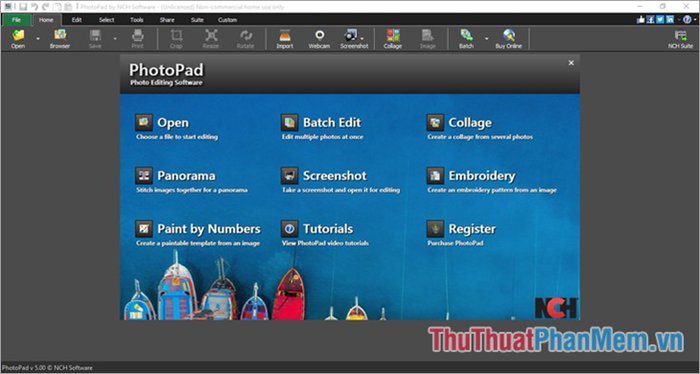Image resolution: width=700 pixels, height=374 pixels.
Task: Click the LinkedIn share icon
Action: click(670, 20)
